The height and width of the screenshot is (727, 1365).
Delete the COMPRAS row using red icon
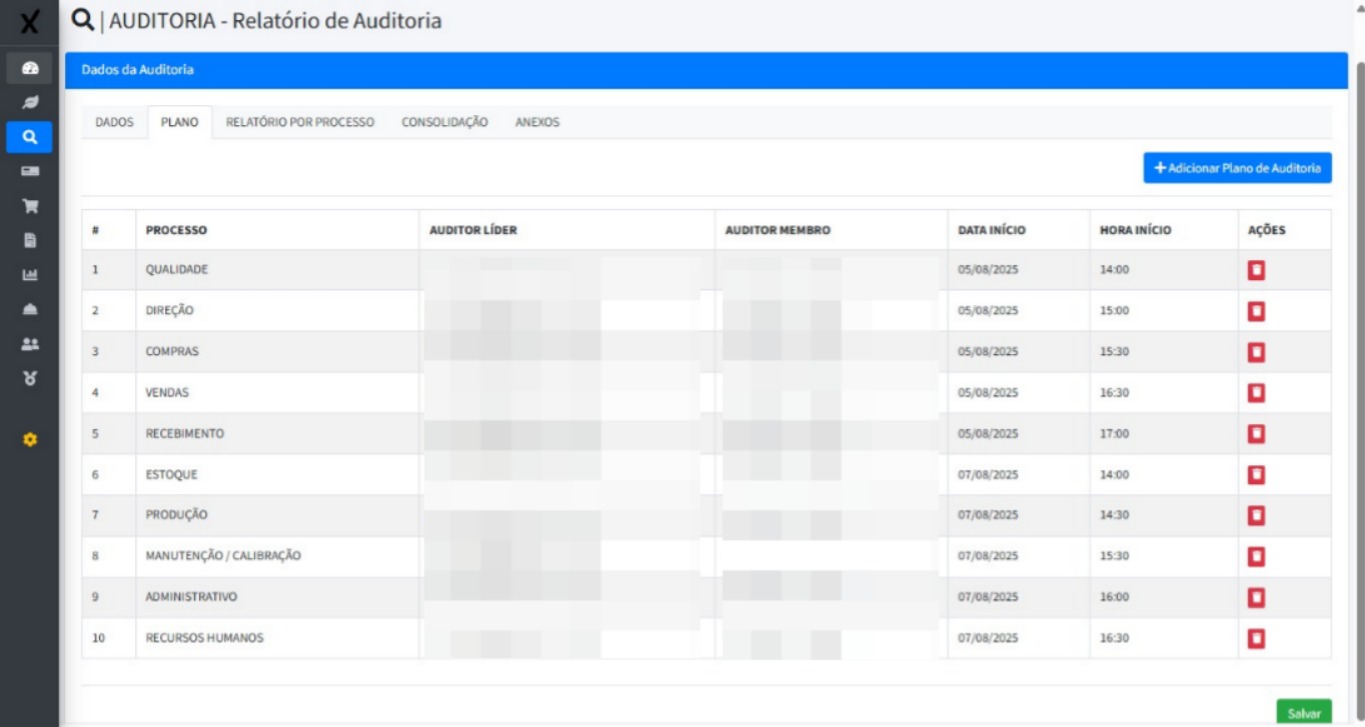[1256, 352]
